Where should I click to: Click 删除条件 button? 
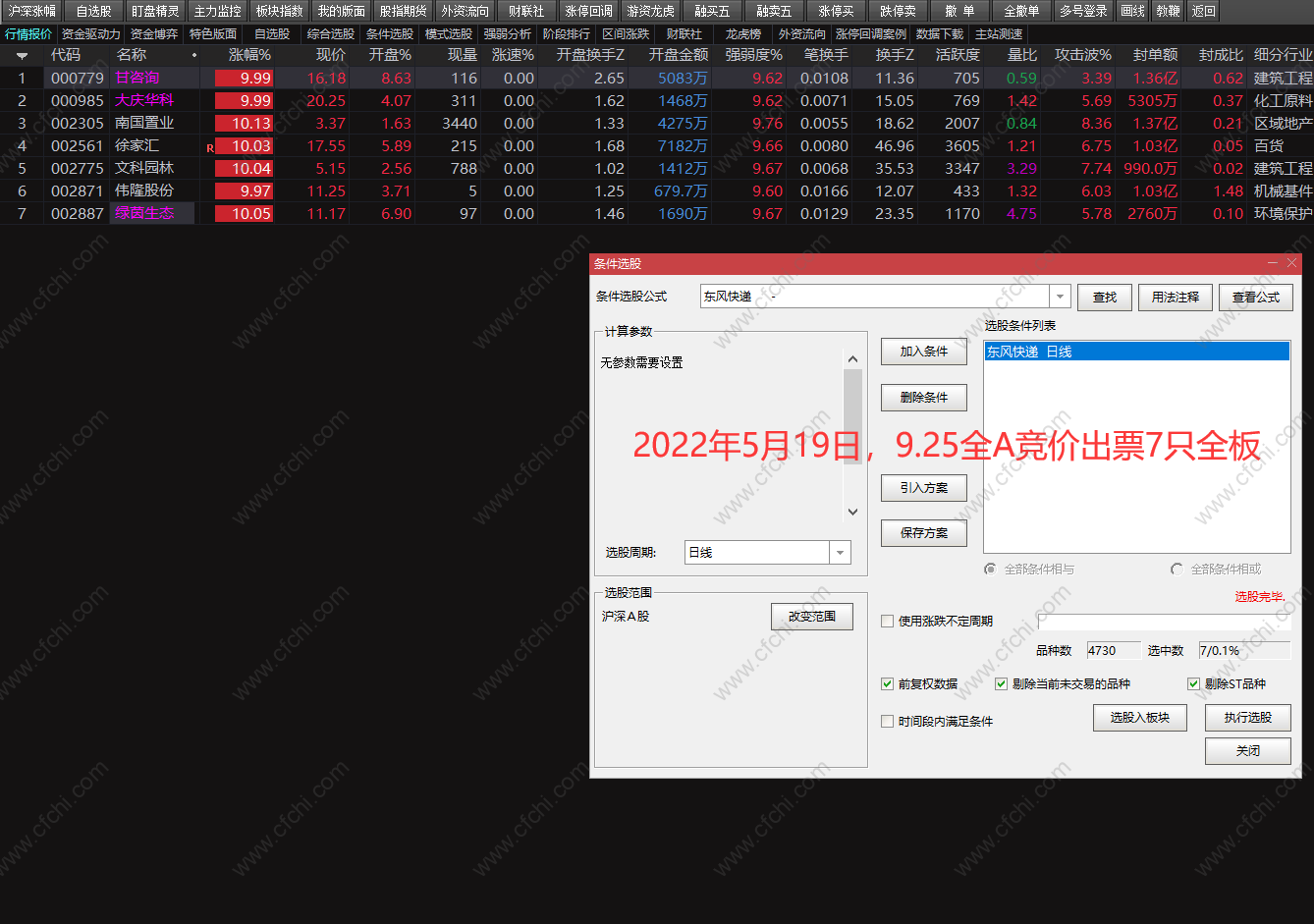click(924, 398)
